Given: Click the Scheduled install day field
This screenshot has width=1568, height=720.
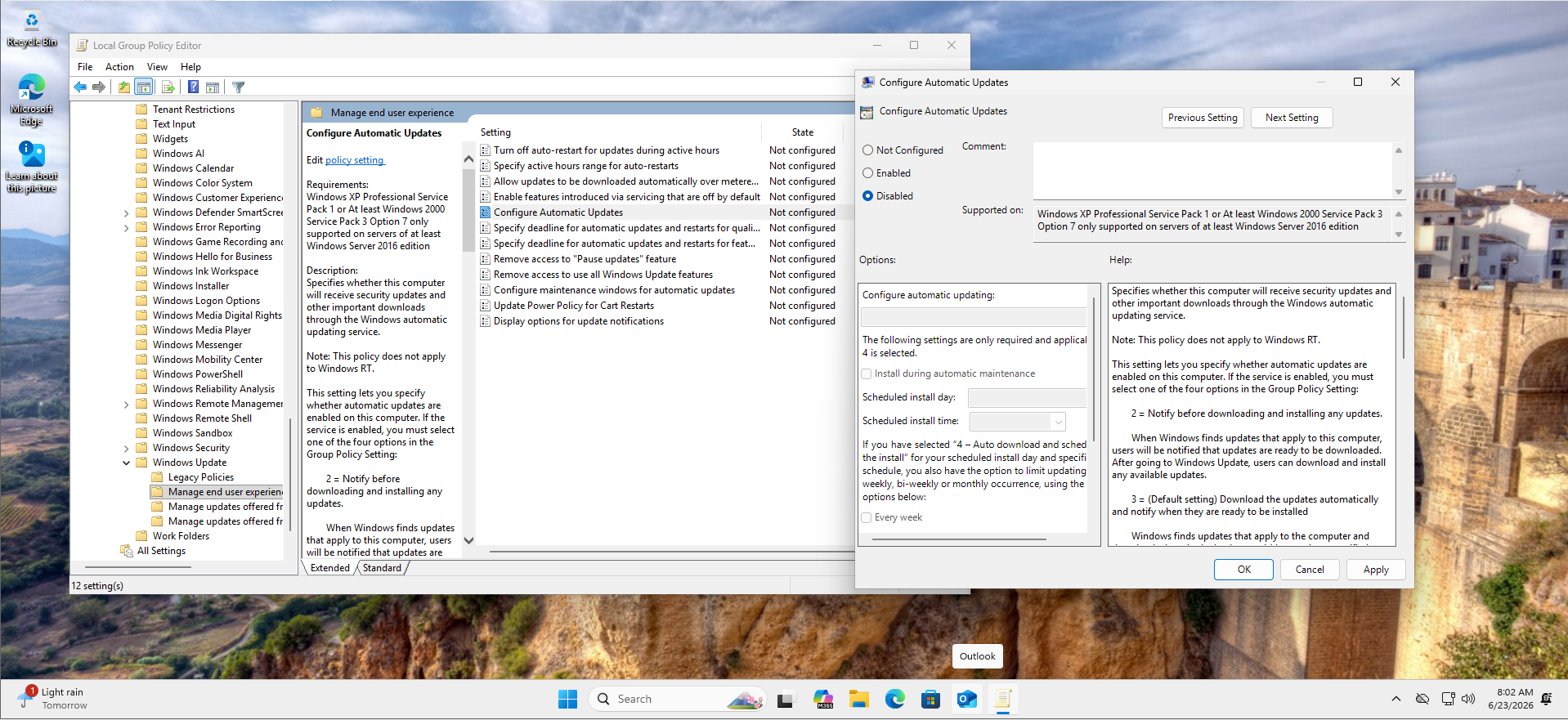Looking at the screenshot, I should pos(1027,398).
